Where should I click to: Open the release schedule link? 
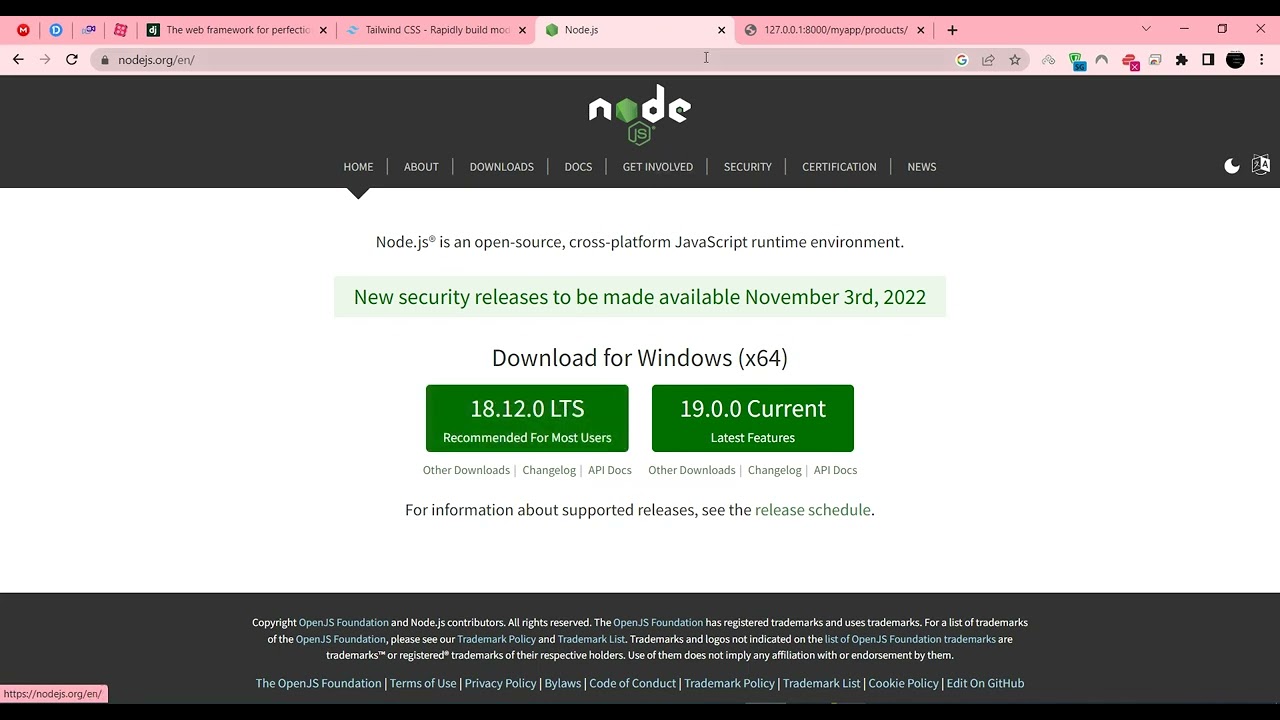coord(813,510)
